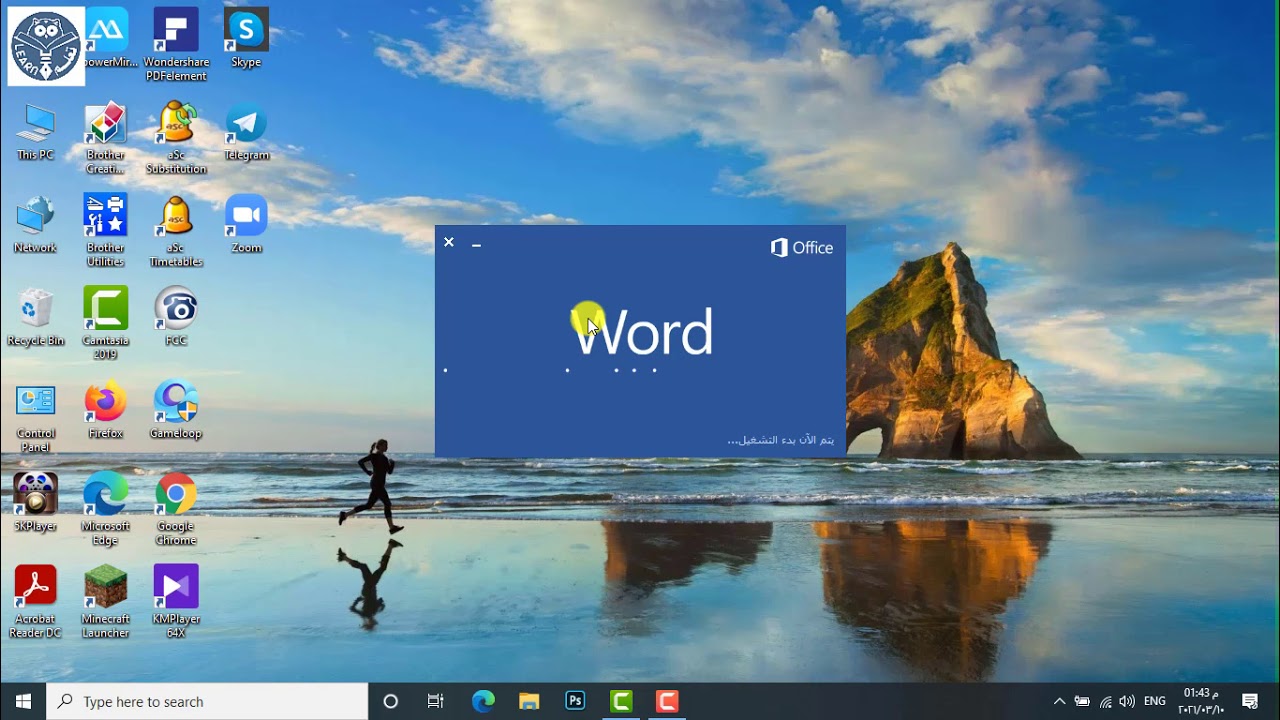Open the clock and calendar flyout
The width and height of the screenshot is (1280, 720).
coord(1201,701)
